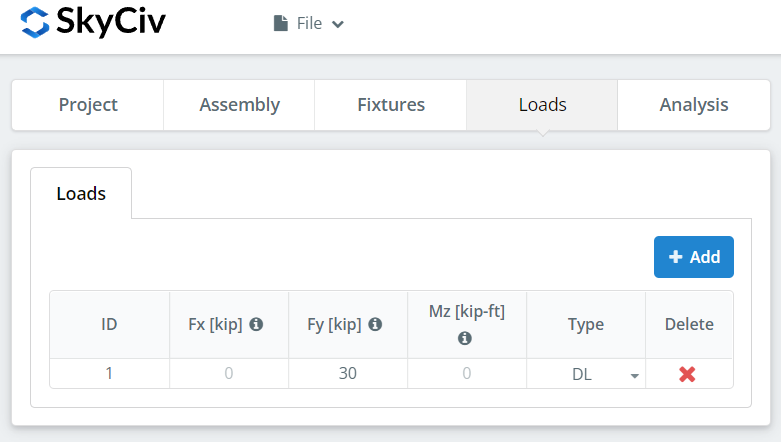Click the Fx info icon
Screen dimensions: 781x442
(256, 325)
